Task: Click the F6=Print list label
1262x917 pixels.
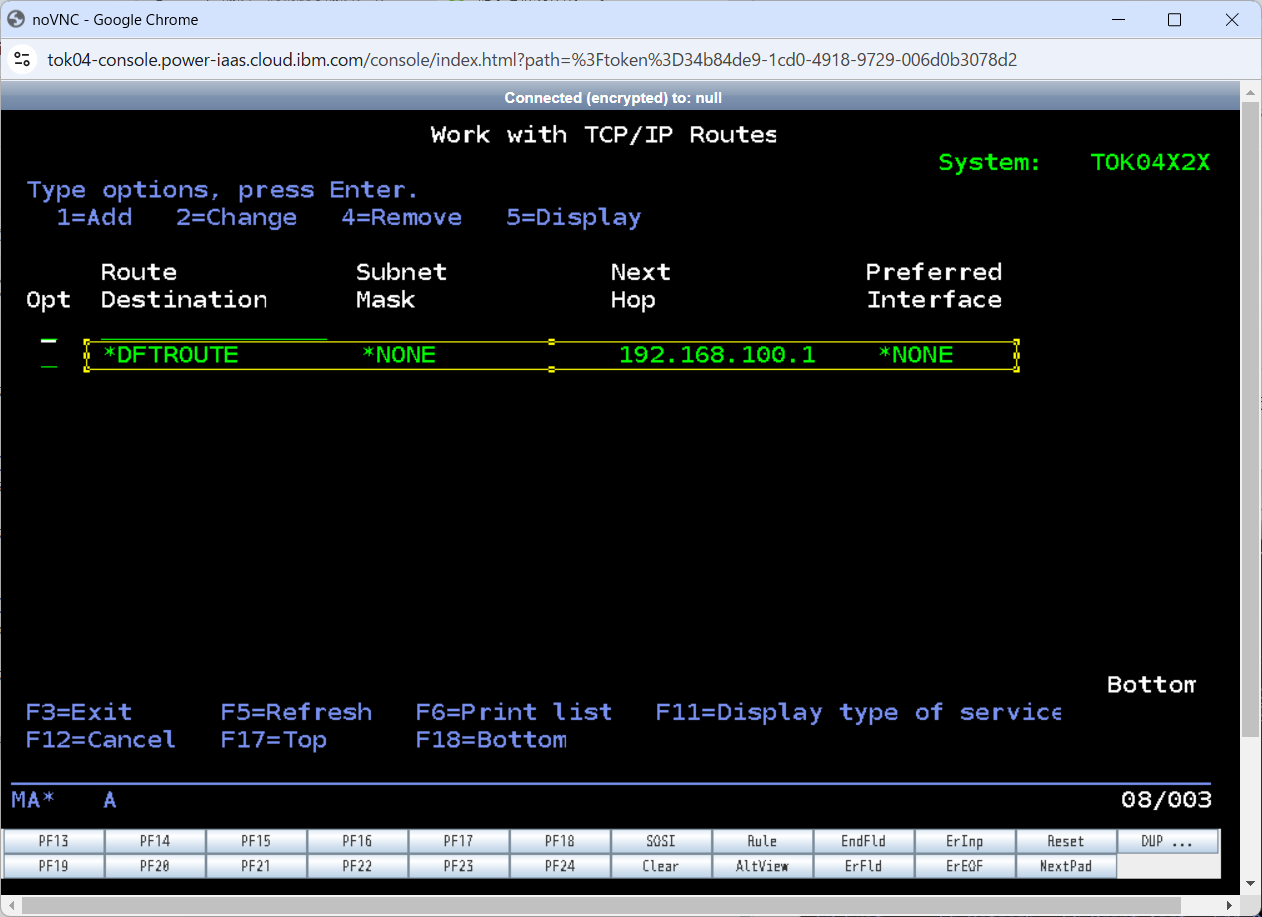Action: point(514,712)
